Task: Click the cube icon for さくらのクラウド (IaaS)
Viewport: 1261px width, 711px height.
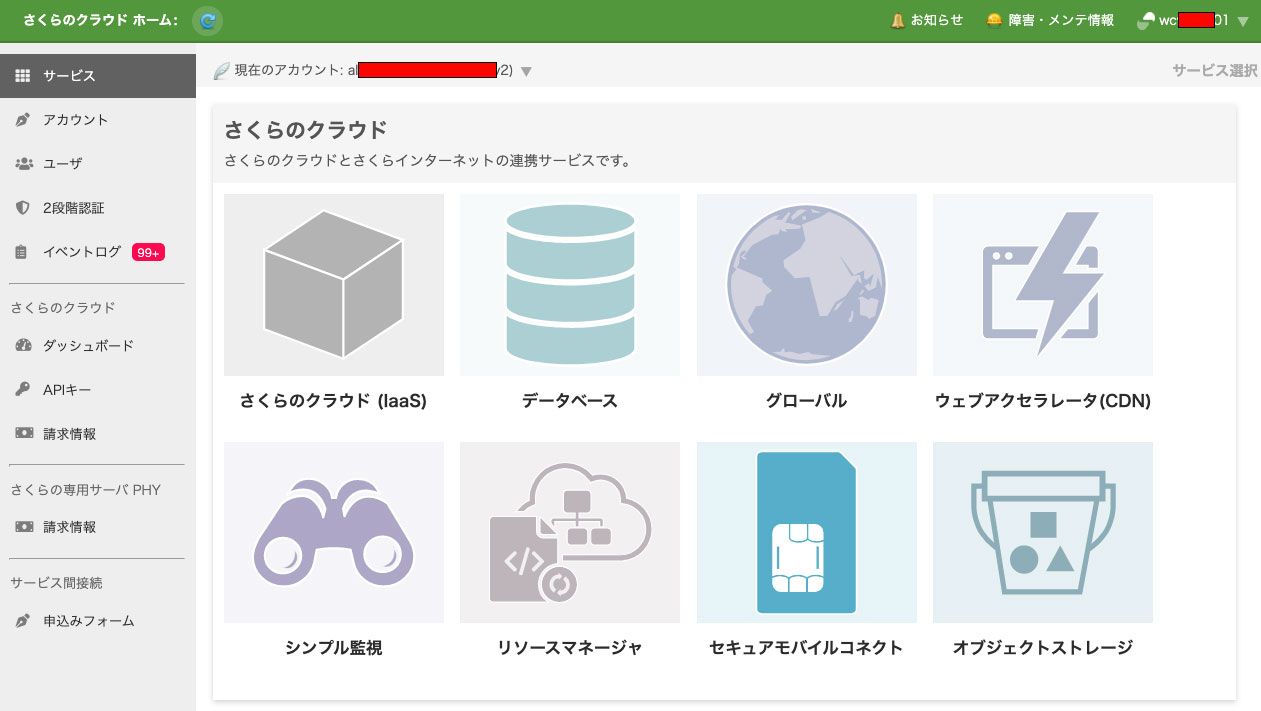Action: coord(334,285)
